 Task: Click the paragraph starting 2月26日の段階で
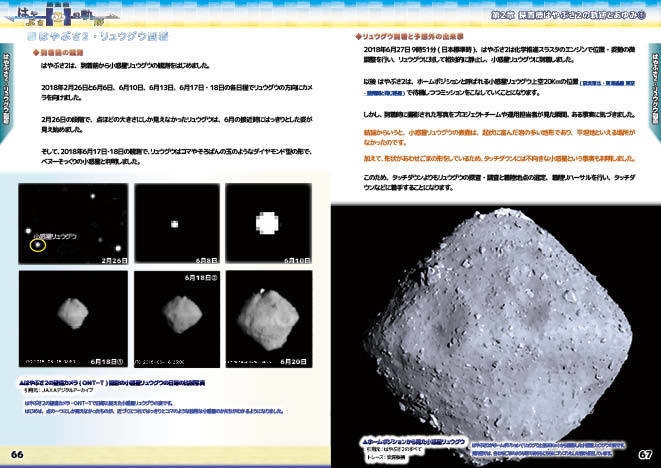tap(177, 124)
